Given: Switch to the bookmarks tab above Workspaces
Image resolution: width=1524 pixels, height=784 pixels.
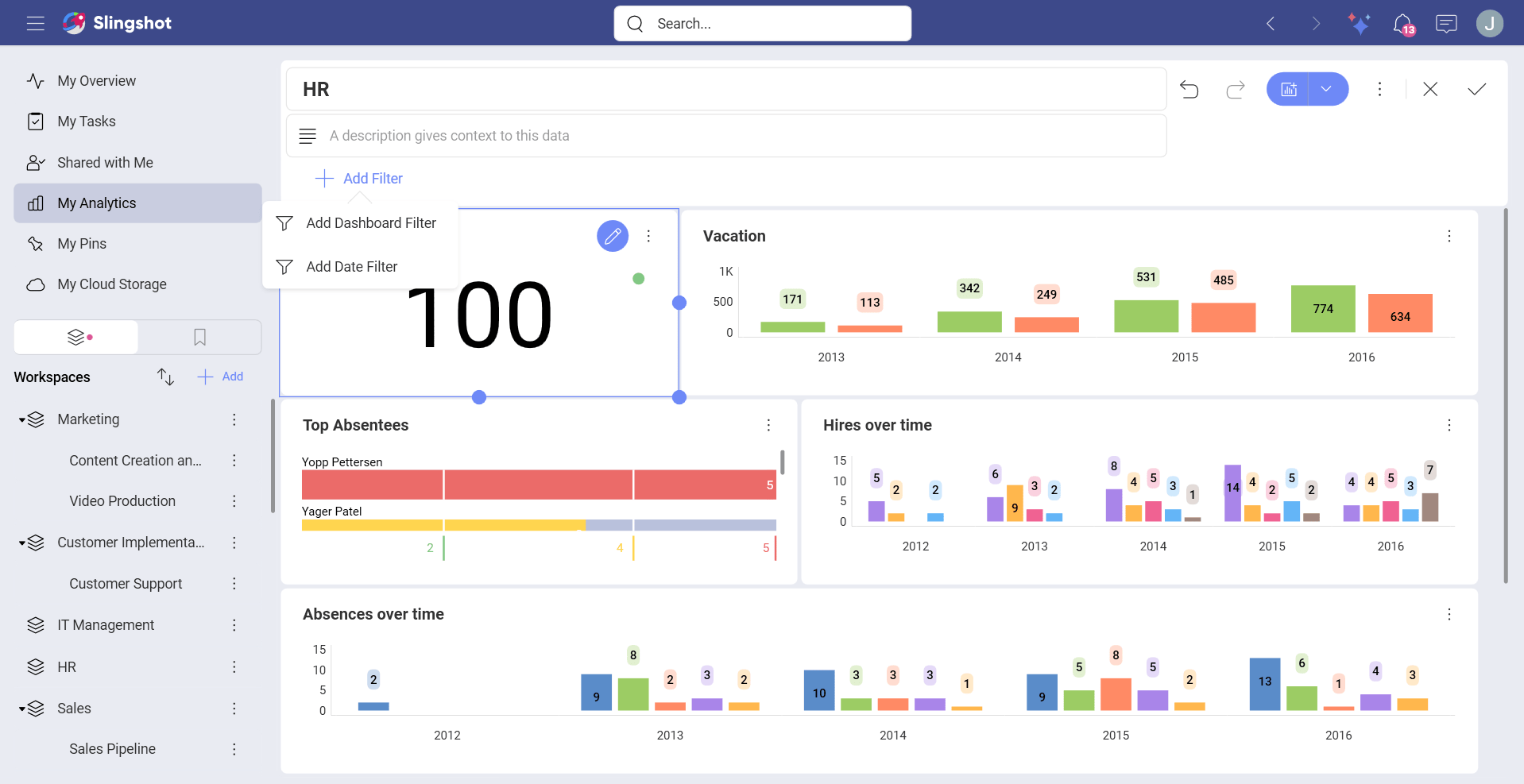Looking at the screenshot, I should pos(199,337).
